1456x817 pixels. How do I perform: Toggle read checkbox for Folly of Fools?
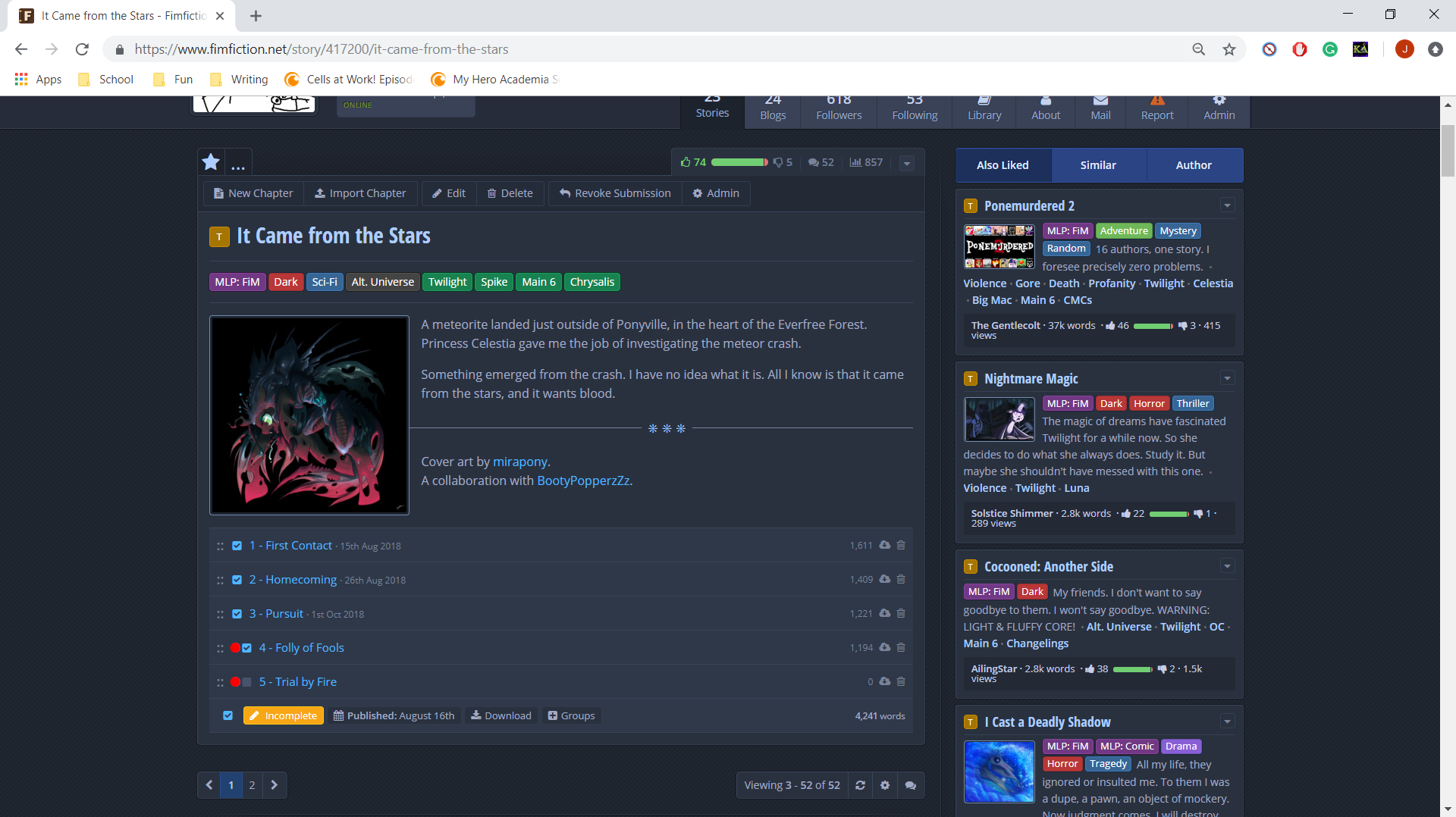pyautogui.click(x=246, y=648)
